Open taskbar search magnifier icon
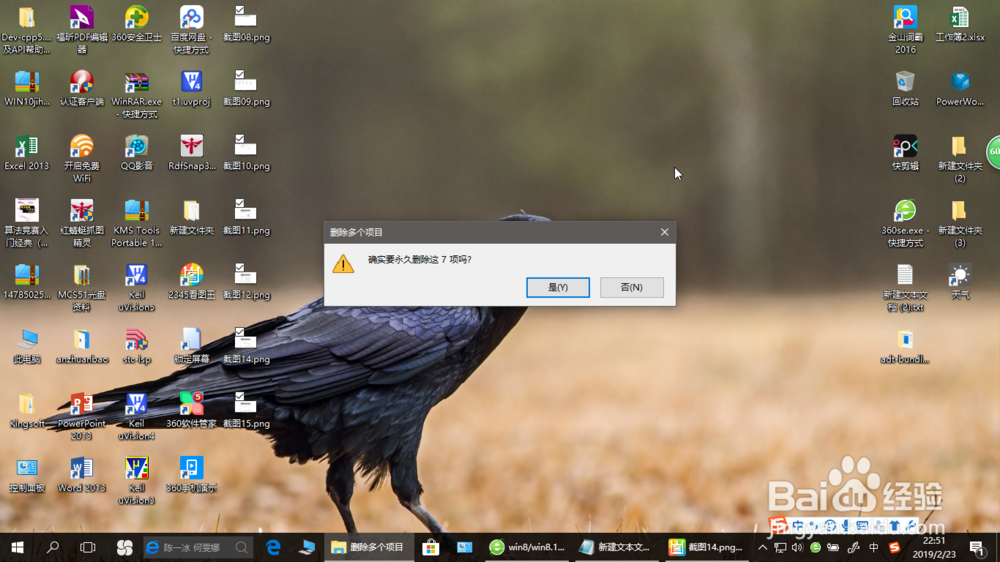Screen dimensions: 1000x562 (53, 547)
